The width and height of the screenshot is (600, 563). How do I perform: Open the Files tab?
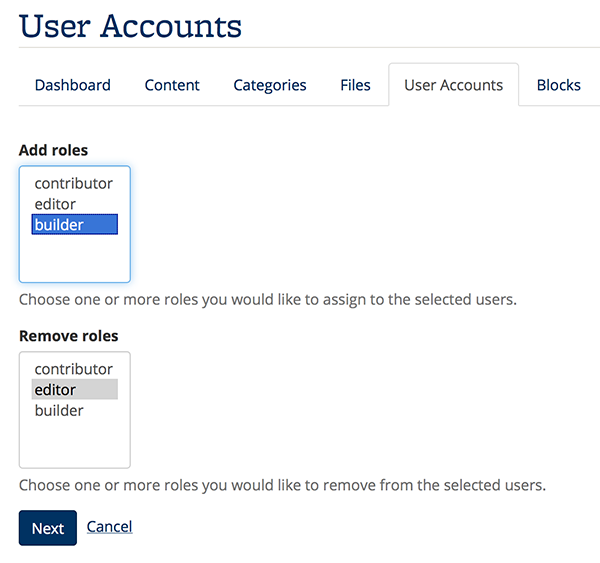(x=355, y=85)
